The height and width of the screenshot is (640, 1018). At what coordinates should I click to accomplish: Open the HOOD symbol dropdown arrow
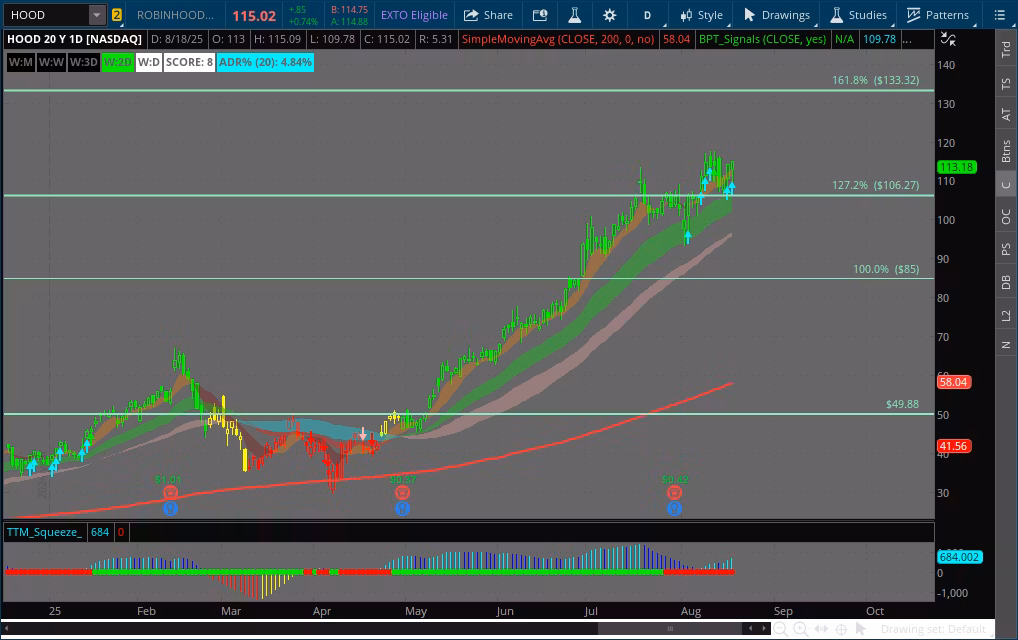point(96,15)
